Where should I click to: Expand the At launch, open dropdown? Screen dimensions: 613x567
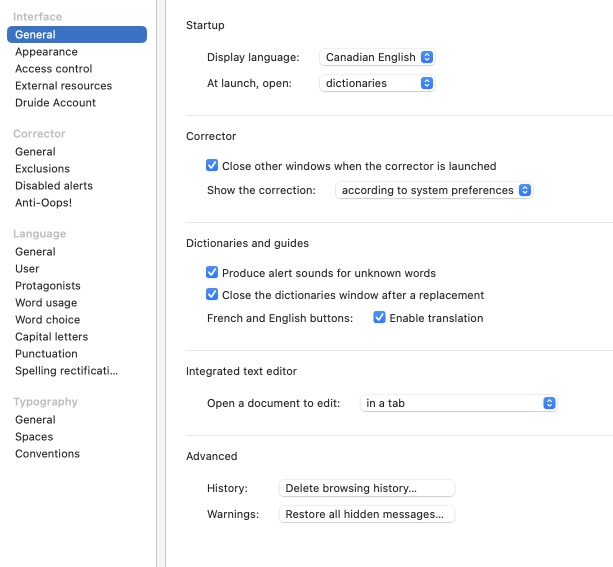coord(377,83)
